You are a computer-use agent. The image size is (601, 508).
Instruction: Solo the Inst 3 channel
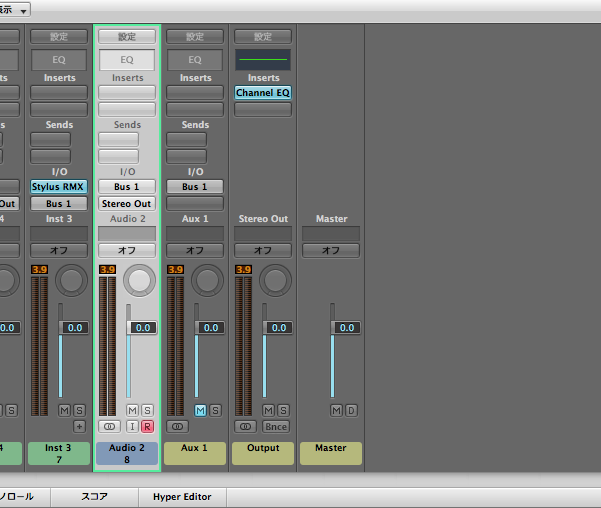pos(79,411)
